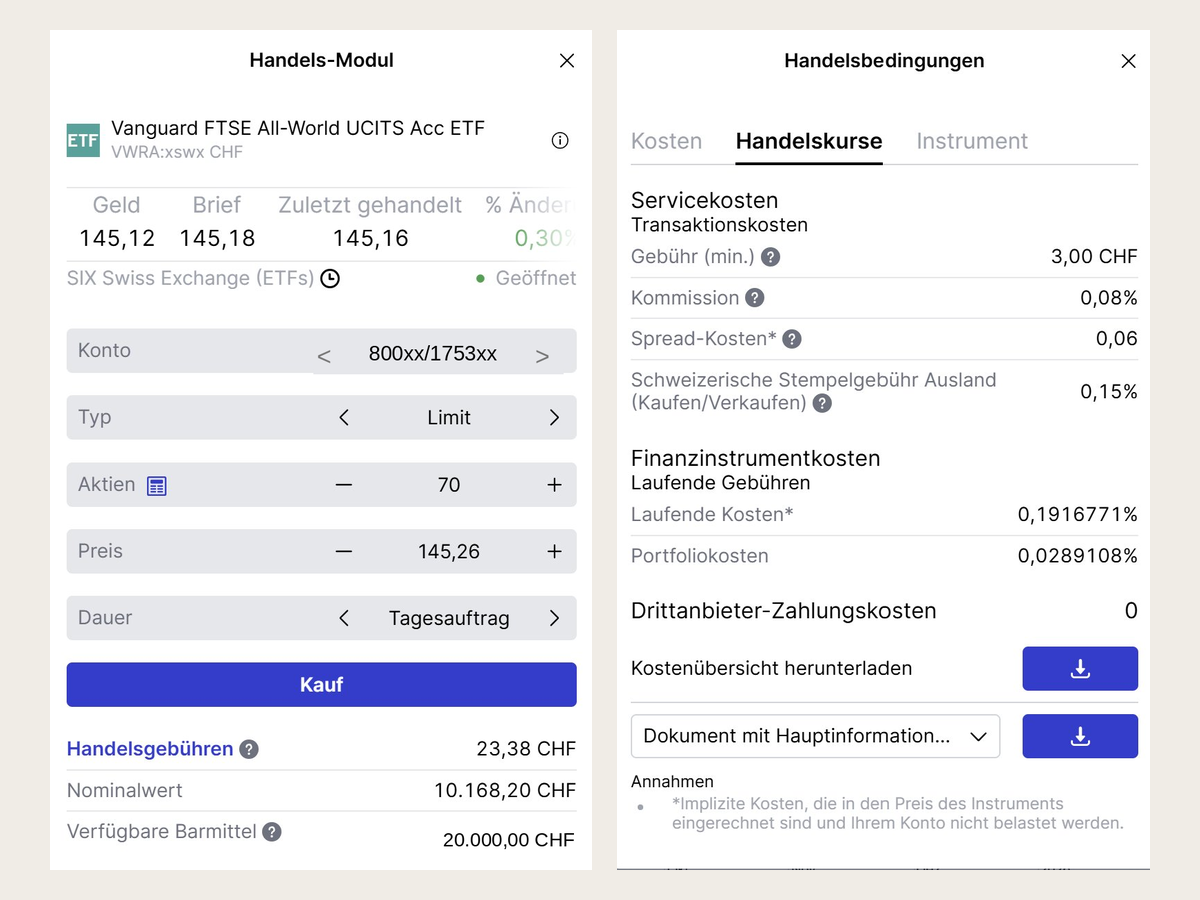Open help icon next to Gebühr (min.)
Viewport: 1200px width, 900px height.
[x=771, y=257]
